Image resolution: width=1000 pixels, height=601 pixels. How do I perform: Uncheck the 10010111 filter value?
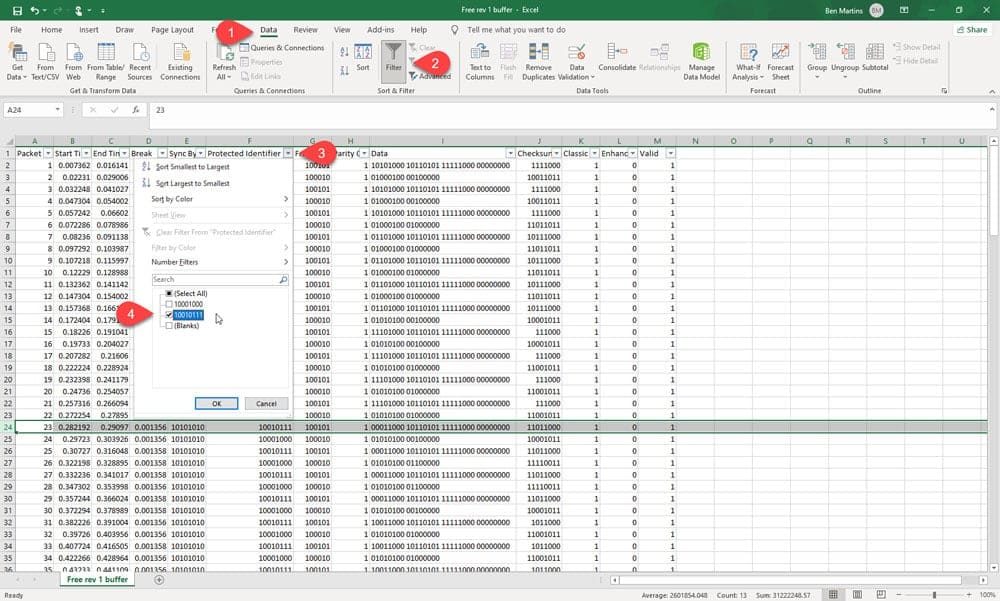tap(169, 315)
